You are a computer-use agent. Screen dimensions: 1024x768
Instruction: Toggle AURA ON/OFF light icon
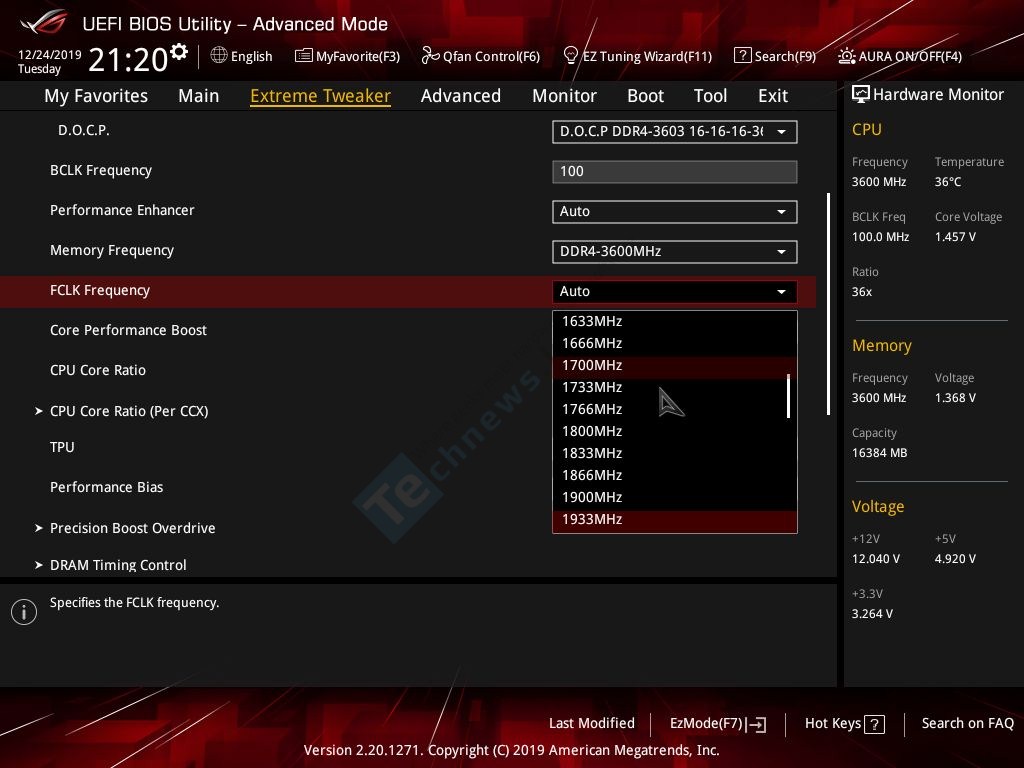tap(846, 56)
